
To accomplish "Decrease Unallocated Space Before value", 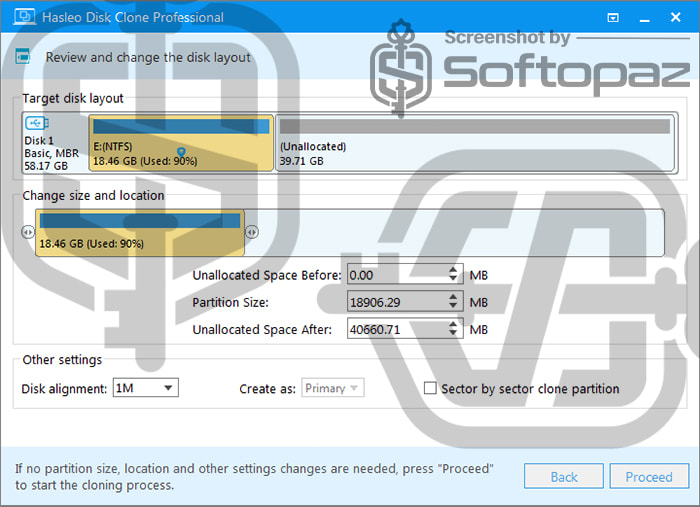I will 453,279.
